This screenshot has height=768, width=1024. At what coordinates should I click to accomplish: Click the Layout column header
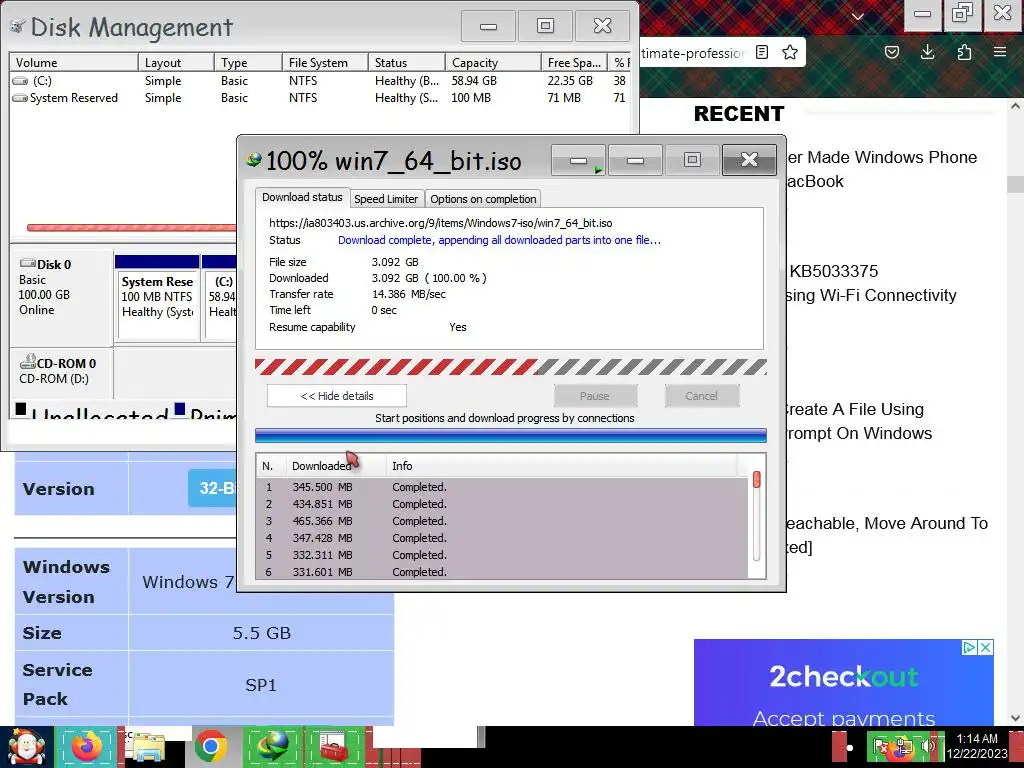(176, 63)
